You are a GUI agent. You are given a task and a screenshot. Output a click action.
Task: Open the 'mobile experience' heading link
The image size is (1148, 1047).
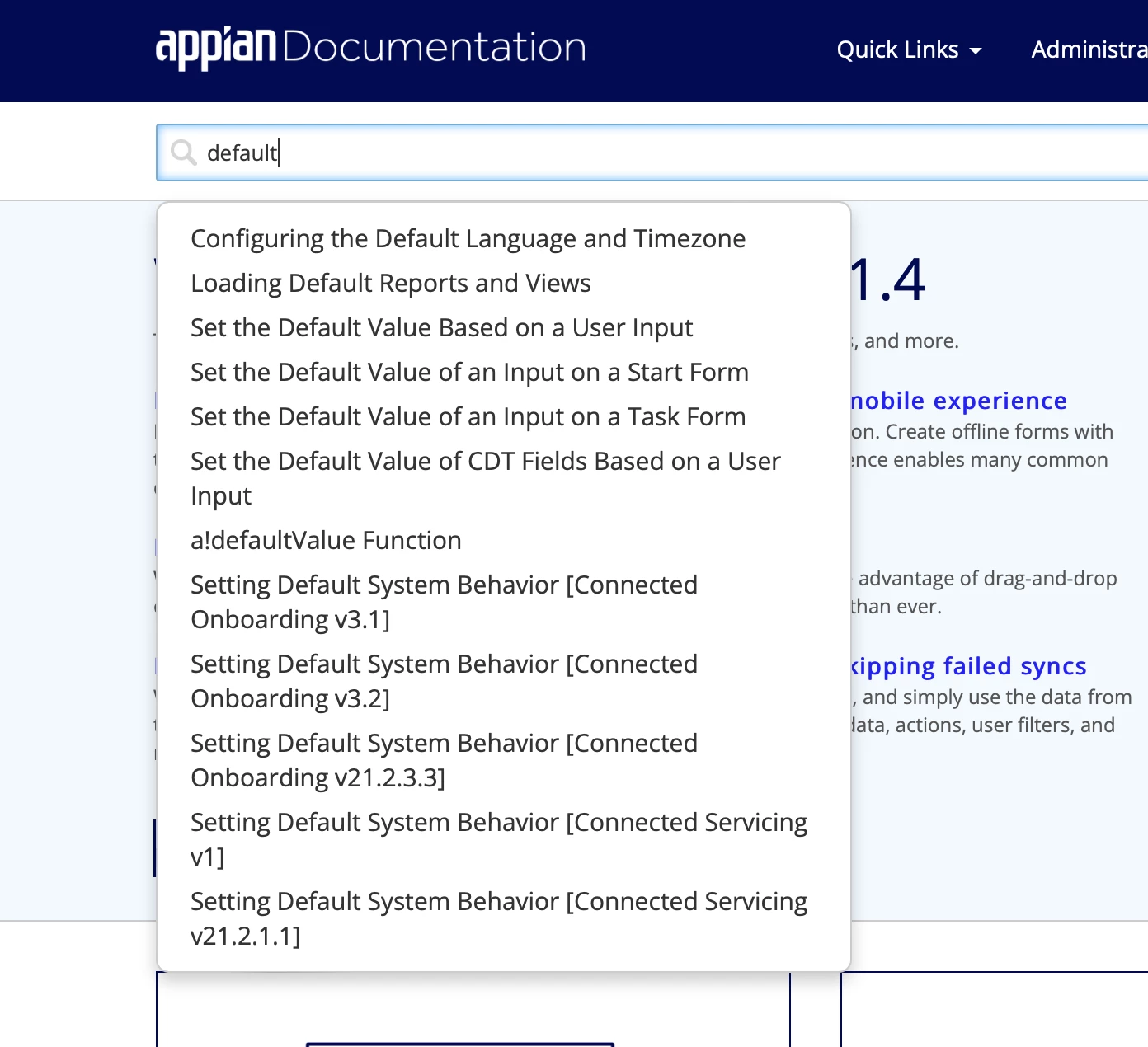pos(959,401)
